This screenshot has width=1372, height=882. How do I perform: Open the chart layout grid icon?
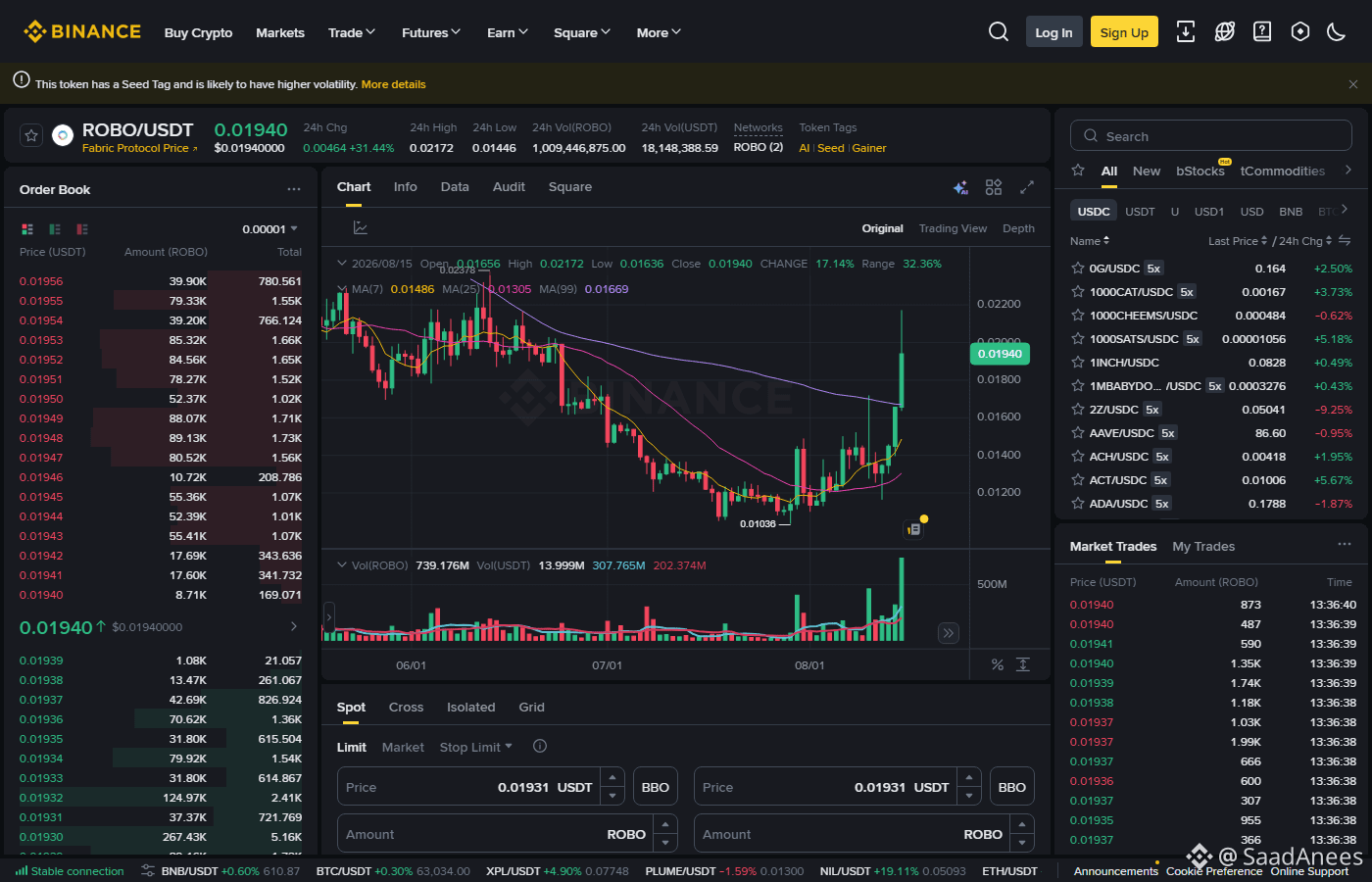pyautogui.click(x=994, y=187)
